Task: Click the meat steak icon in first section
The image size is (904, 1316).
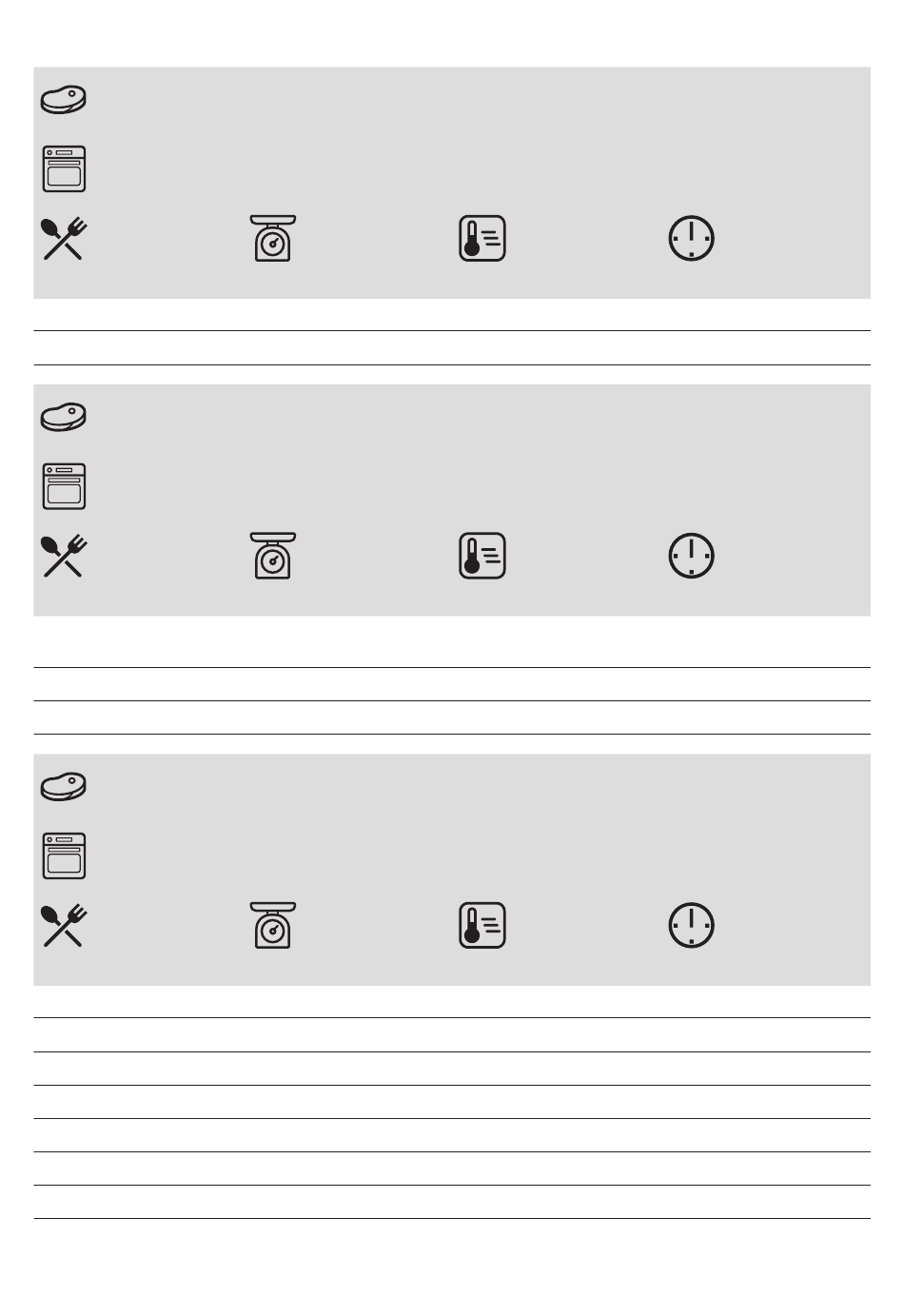Action: (x=64, y=100)
